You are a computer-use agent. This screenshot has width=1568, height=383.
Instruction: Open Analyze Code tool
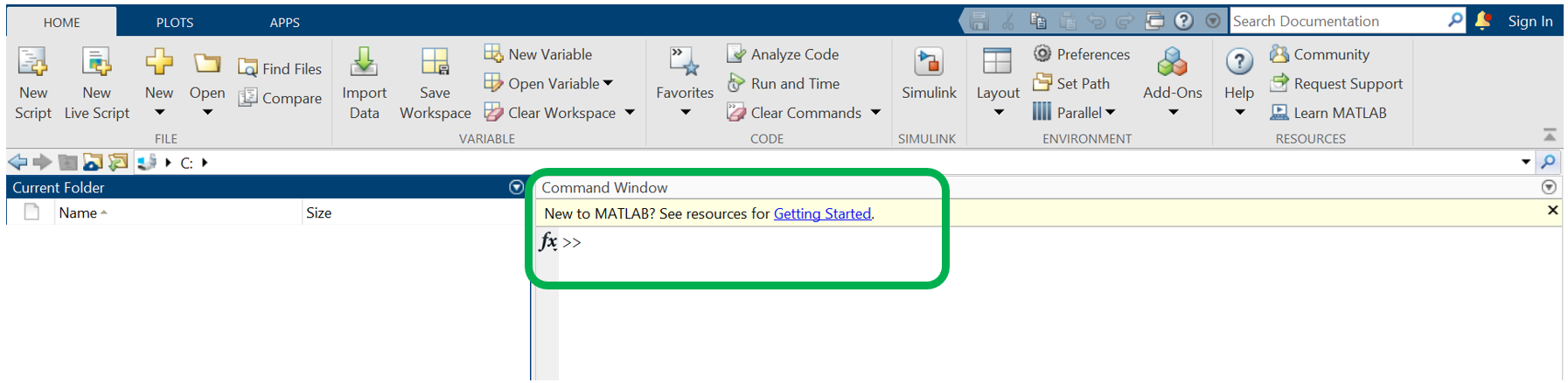735,54
